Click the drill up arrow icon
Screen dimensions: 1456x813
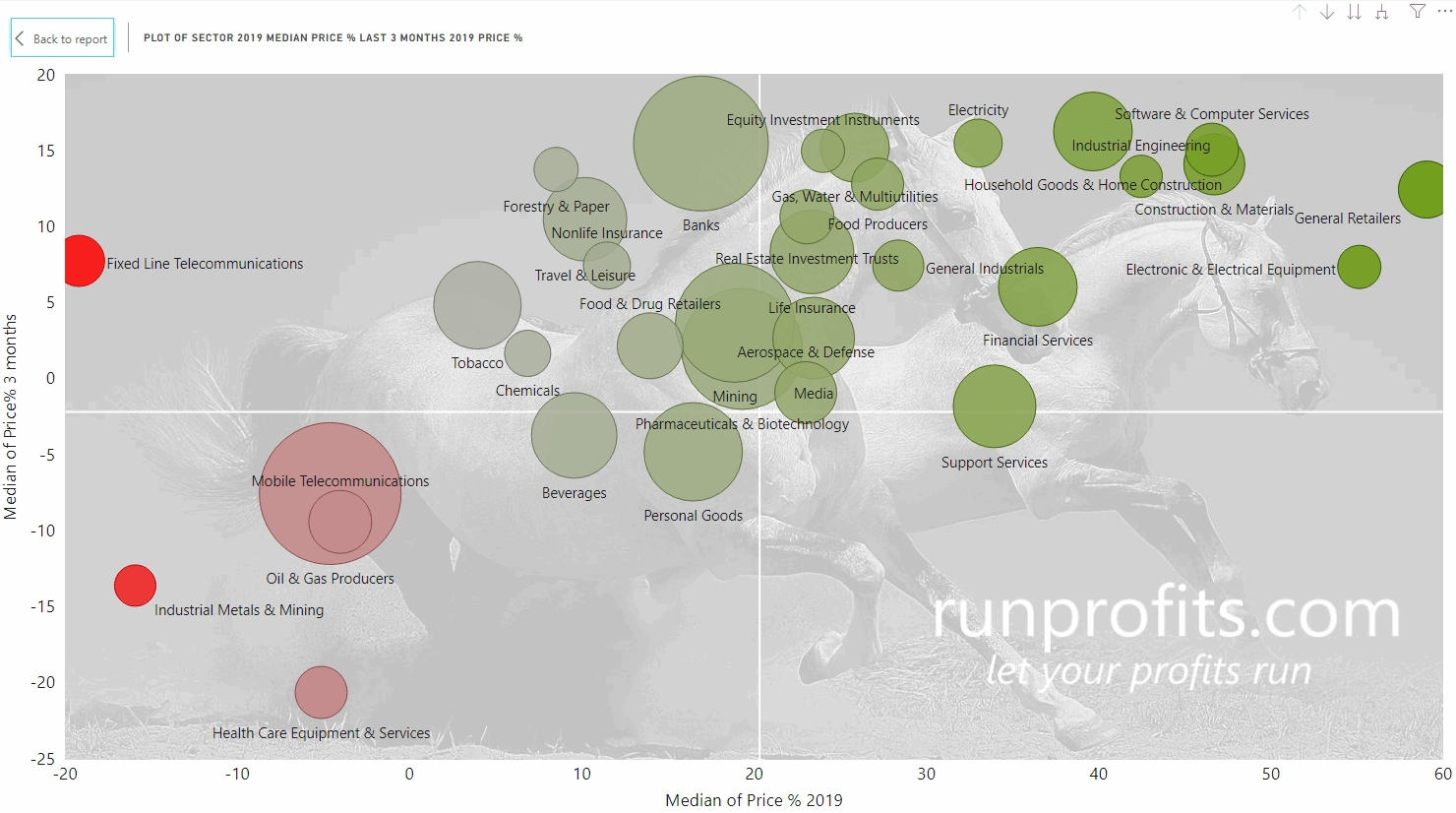click(1300, 12)
